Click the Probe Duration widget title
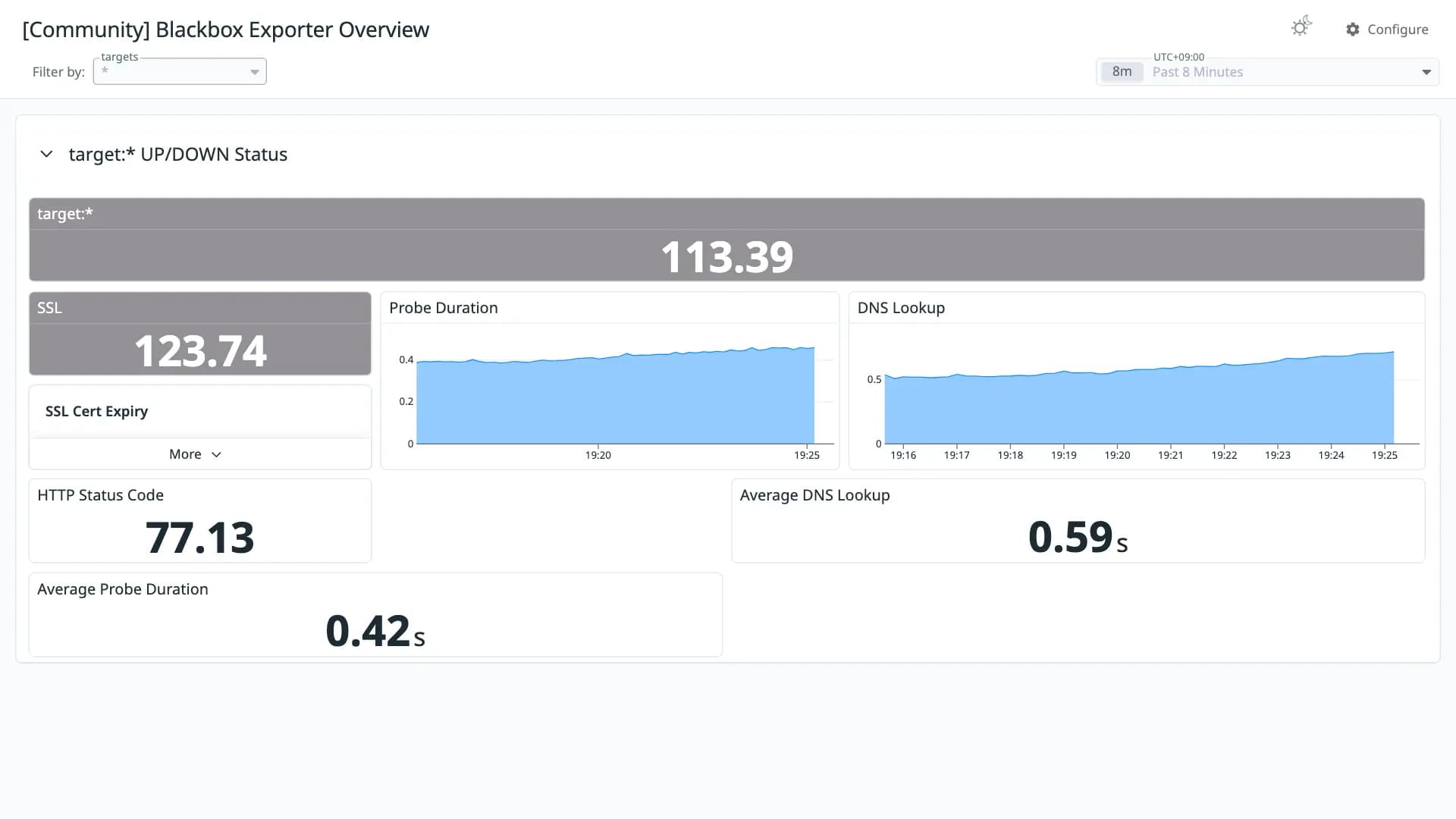Screen dimensions: 1456x819 pos(444,308)
